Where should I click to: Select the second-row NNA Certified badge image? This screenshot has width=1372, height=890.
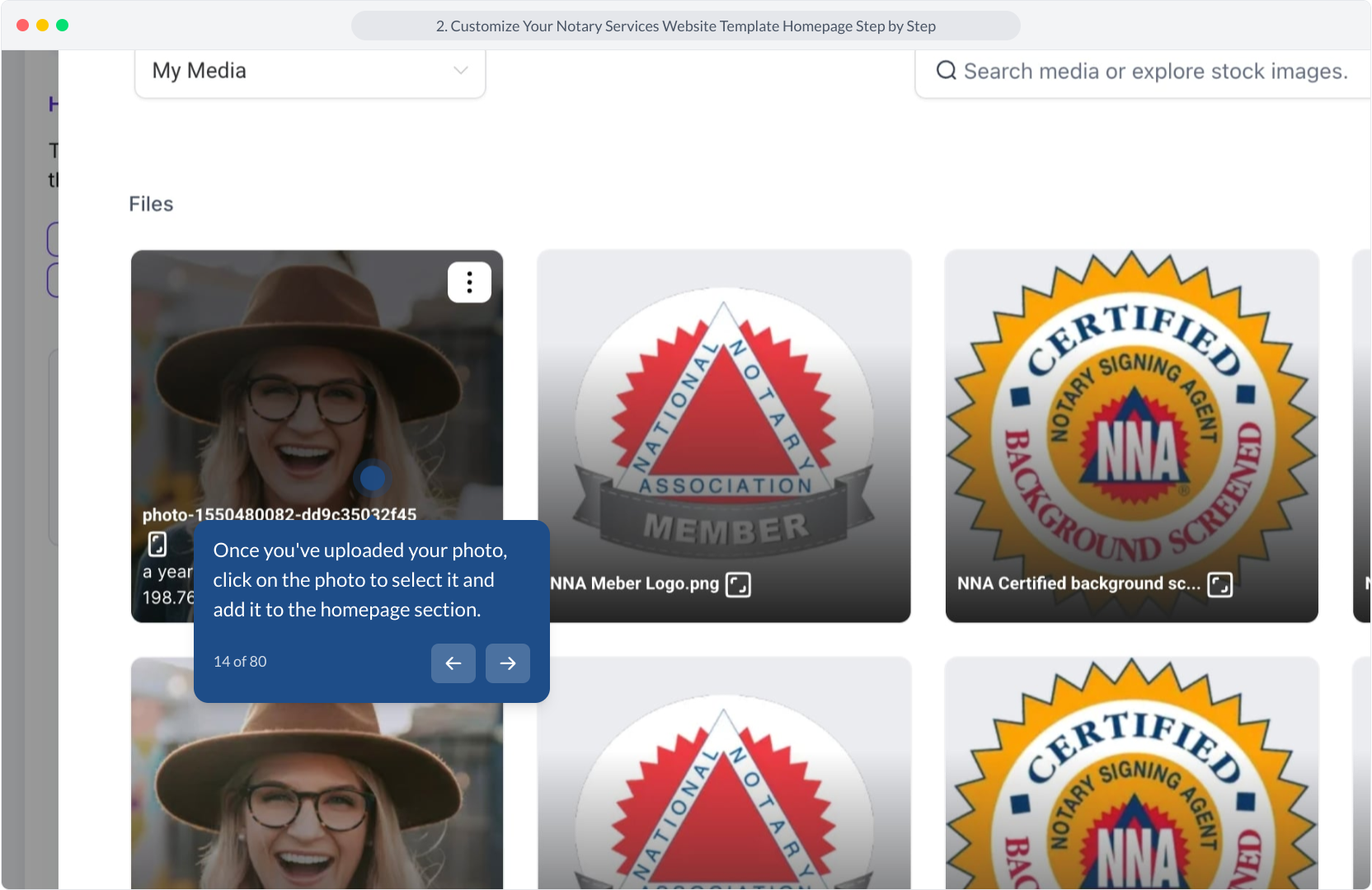tap(1132, 773)
